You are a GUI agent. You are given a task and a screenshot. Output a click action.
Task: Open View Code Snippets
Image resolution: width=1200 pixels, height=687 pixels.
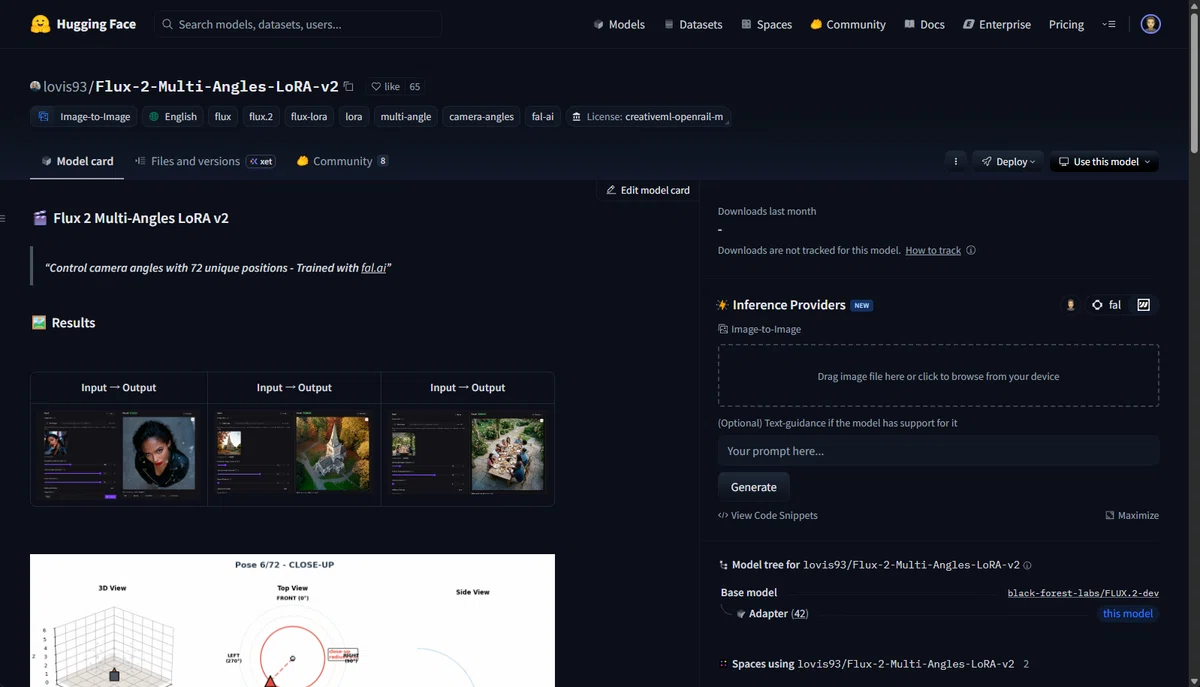768,515
